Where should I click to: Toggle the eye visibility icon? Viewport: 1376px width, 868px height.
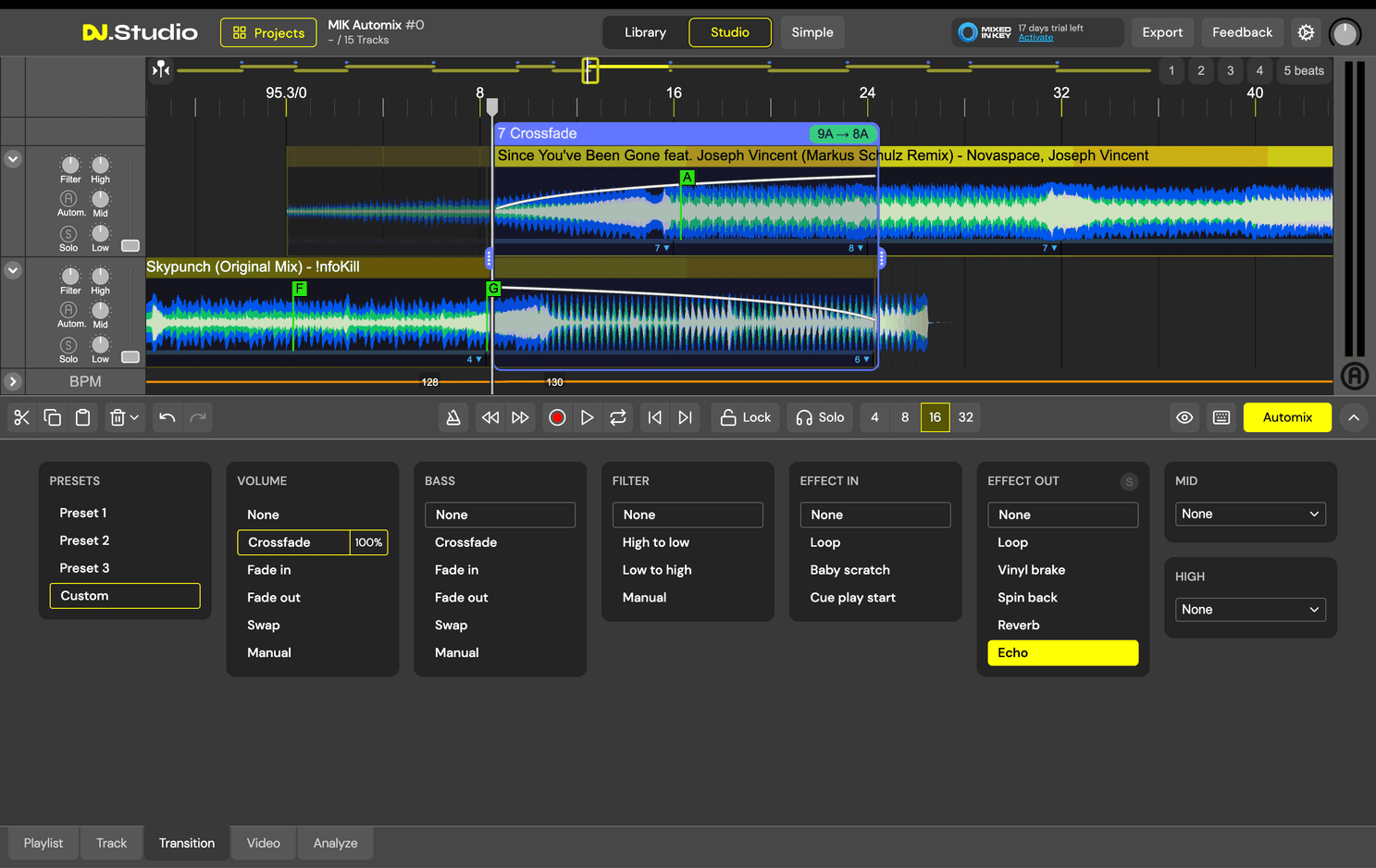(x=1184, y=417)
